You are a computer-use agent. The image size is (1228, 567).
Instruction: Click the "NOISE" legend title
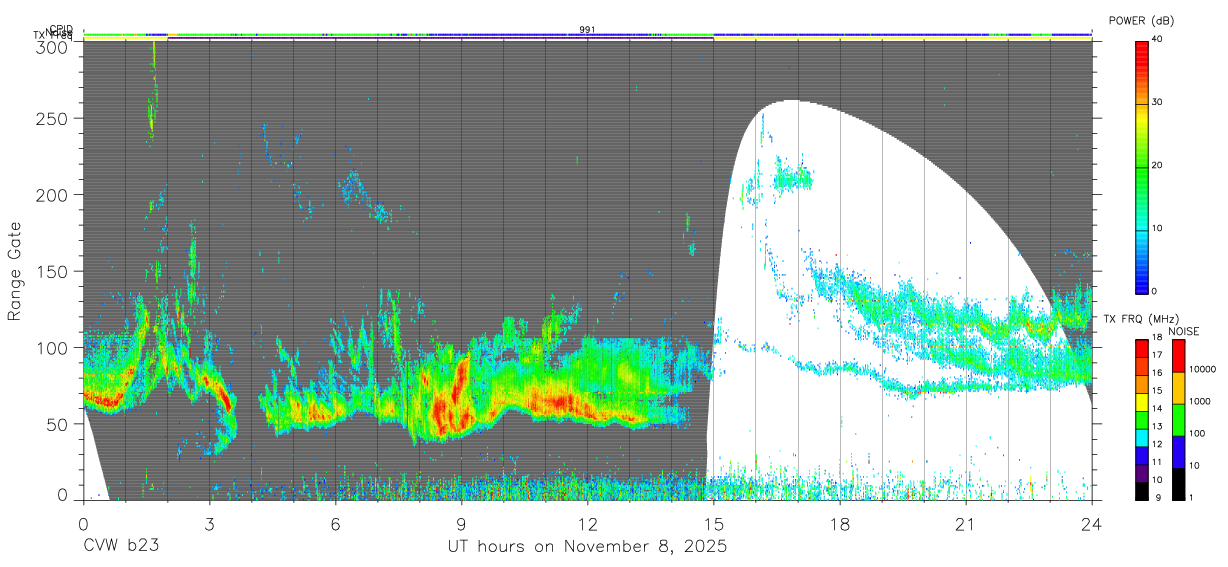tap(1184, 331)
